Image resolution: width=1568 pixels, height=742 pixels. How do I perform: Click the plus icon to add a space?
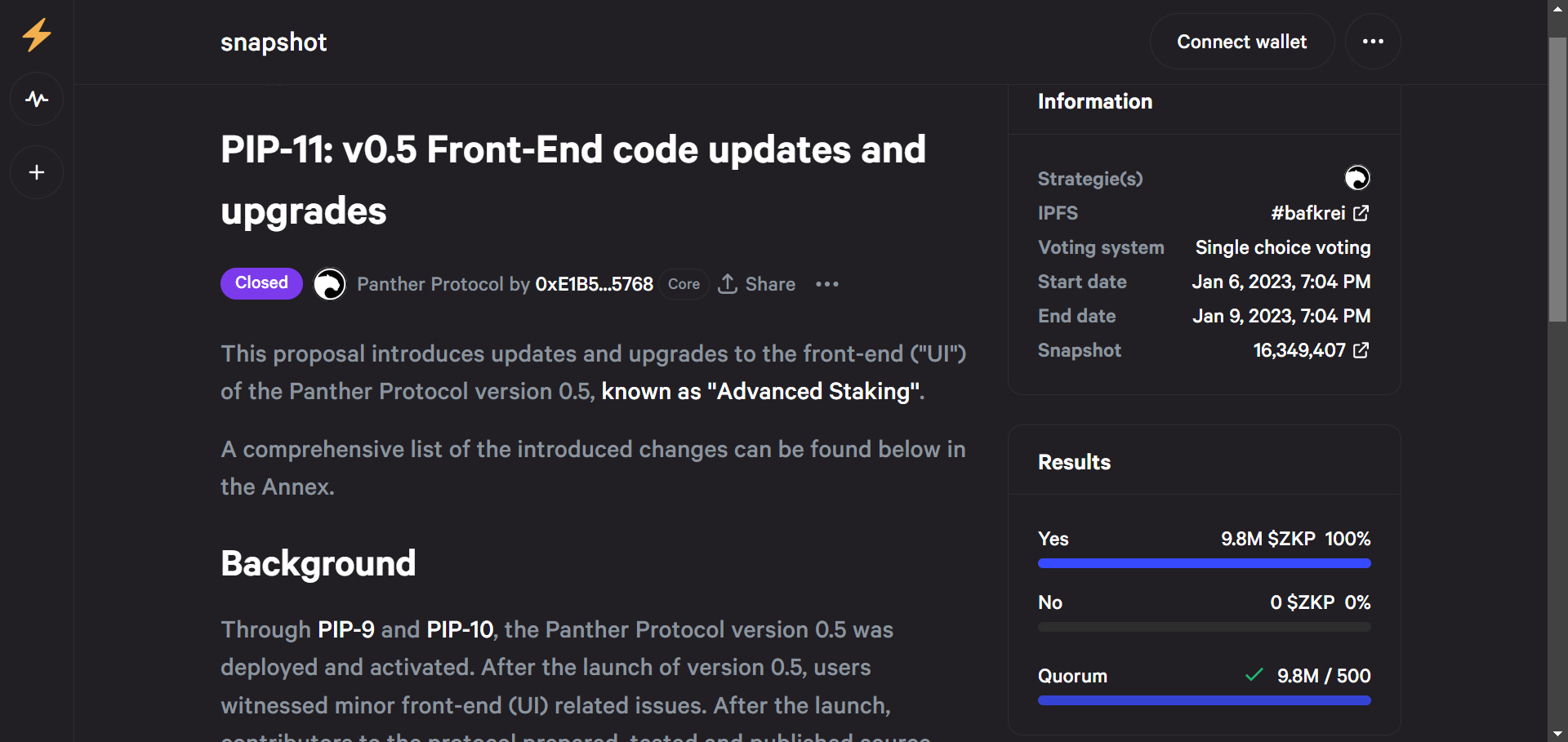pyautogui.click(x=37, y=172)
